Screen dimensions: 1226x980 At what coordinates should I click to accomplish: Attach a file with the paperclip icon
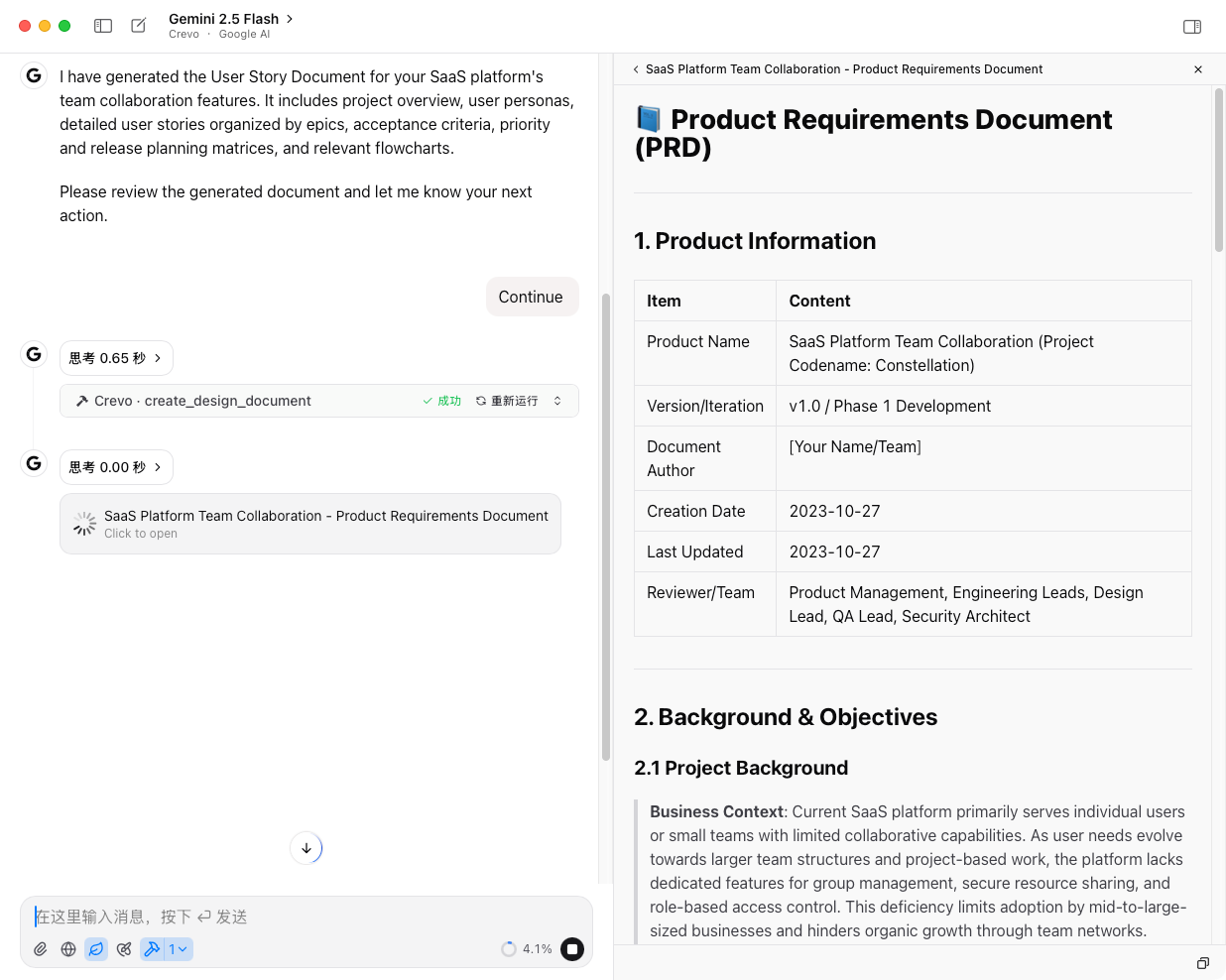[x=41, y=949]
